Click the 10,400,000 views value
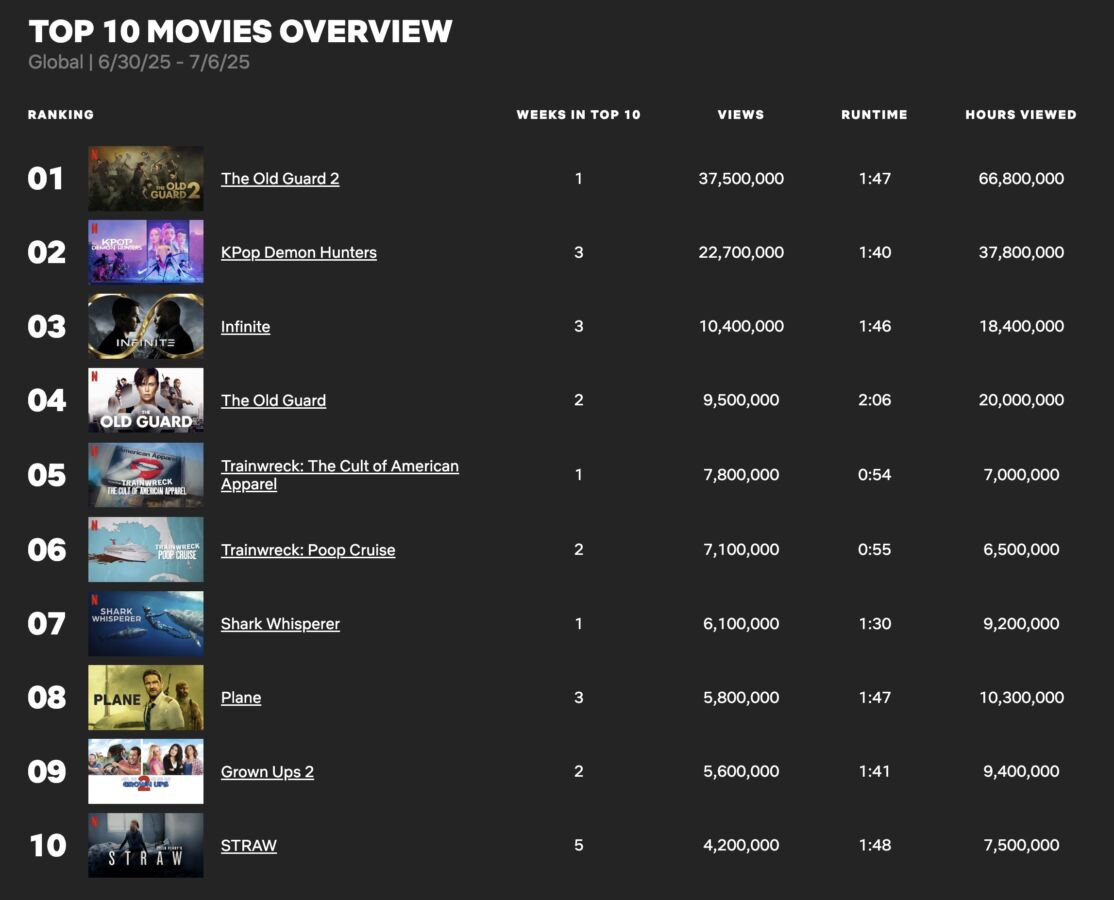The image size is (1114, 900). [741, 326]
